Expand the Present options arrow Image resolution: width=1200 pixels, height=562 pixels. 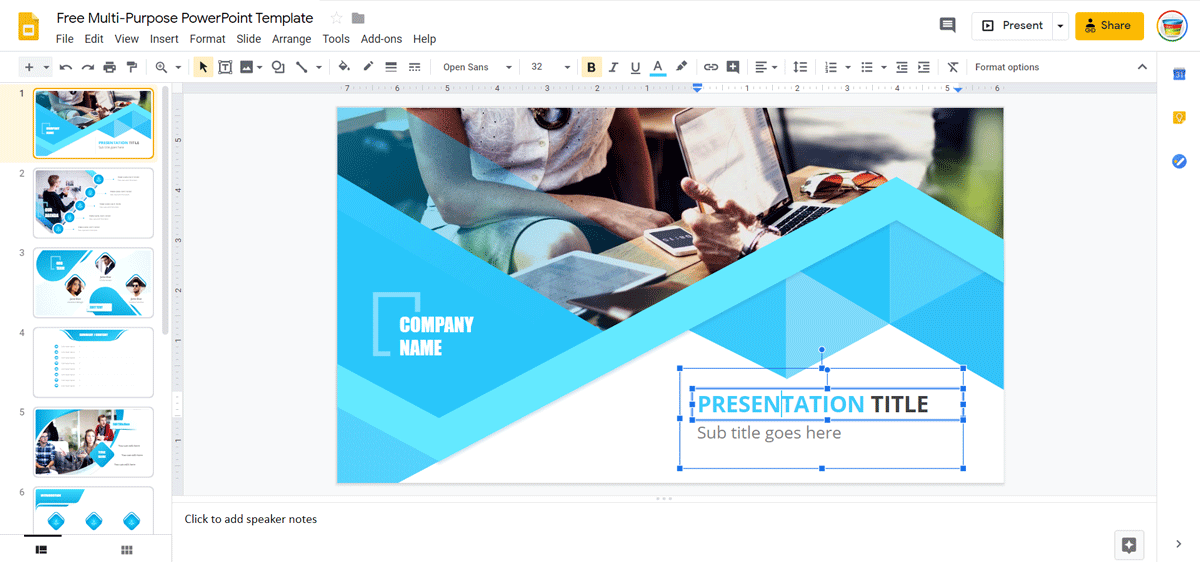pos(1060,26)
